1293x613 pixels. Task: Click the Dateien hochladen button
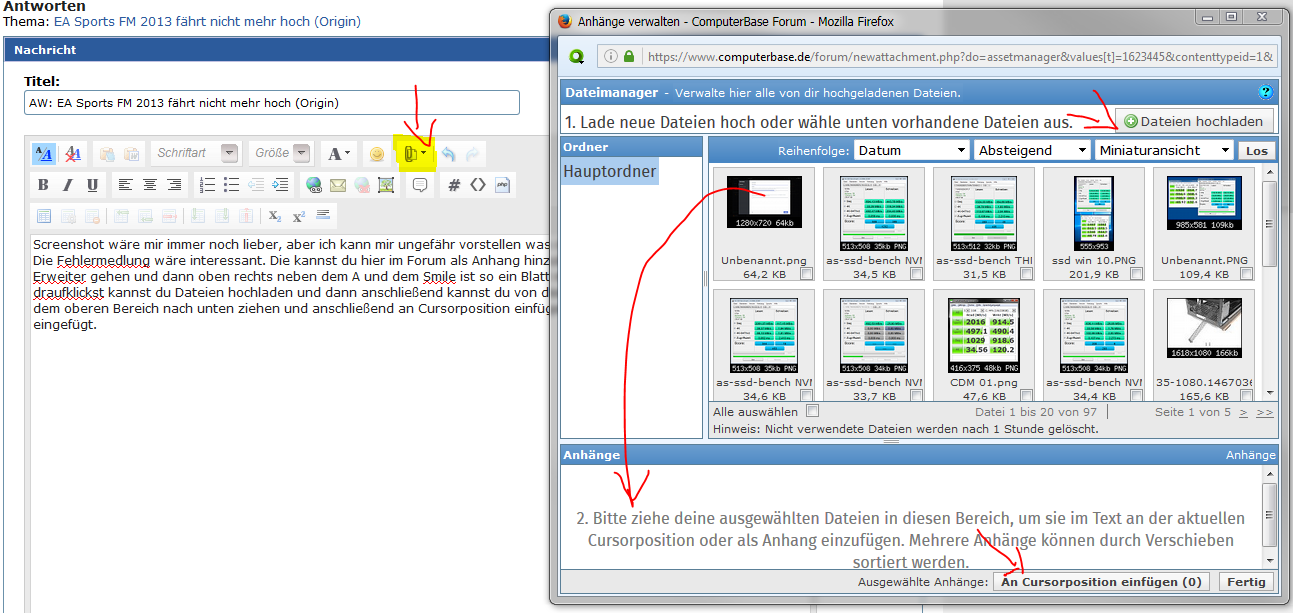click(x=1195, y=121)
